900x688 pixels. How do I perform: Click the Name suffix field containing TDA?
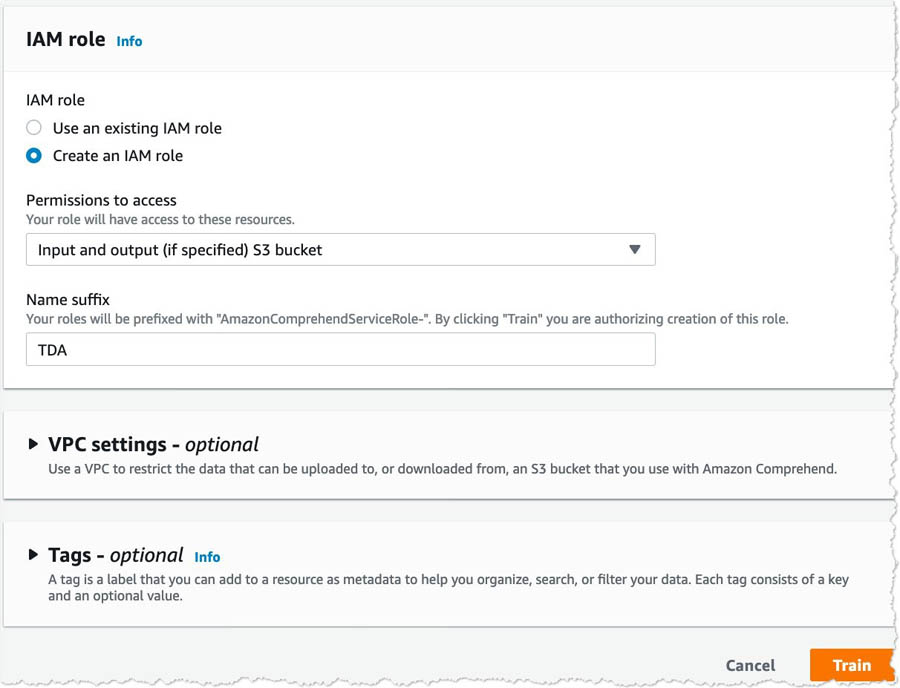pyautogui.click(x=340, y=349)
